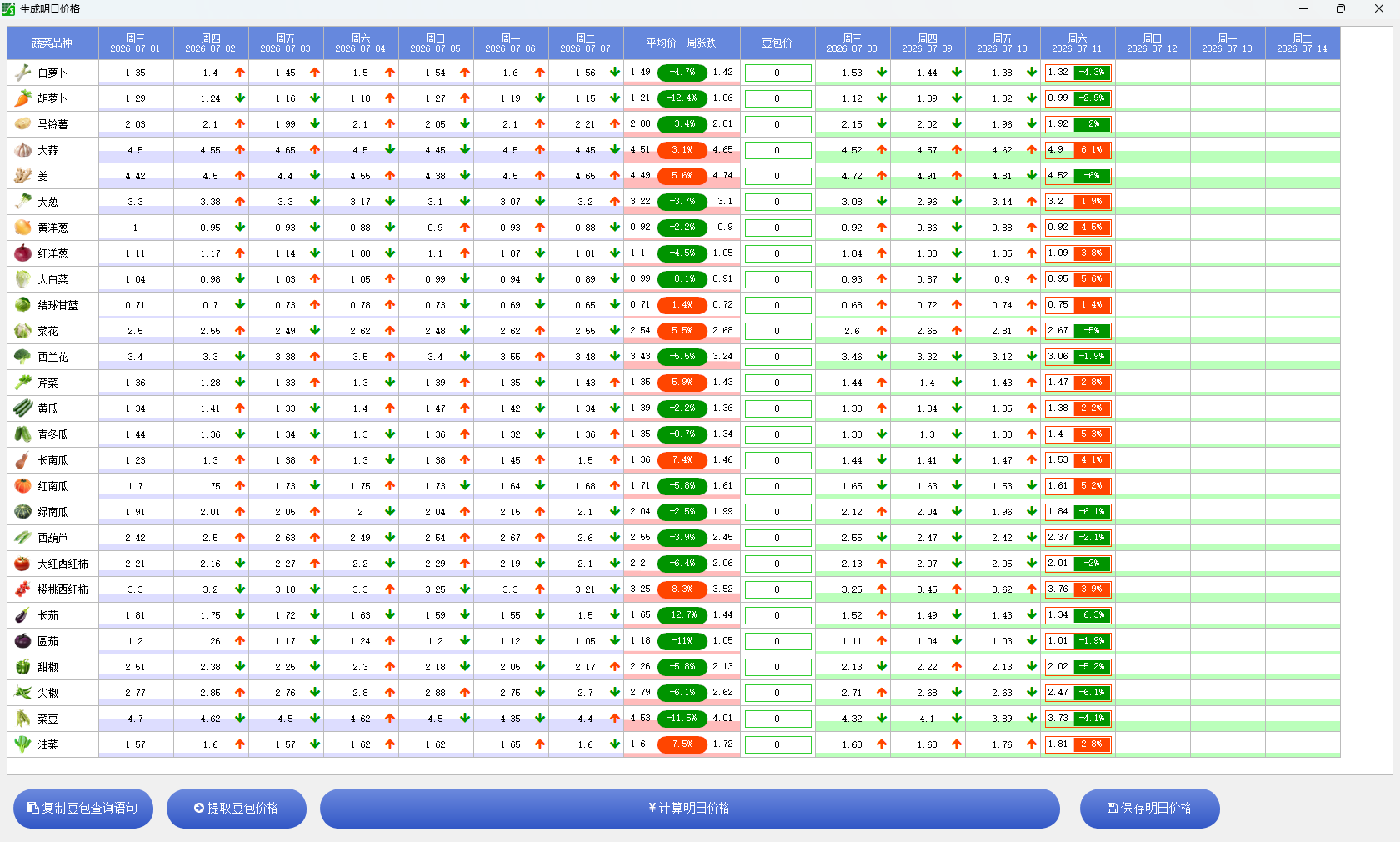Click the 豆包价 input in the 西葫芦 row

(777, 539)
